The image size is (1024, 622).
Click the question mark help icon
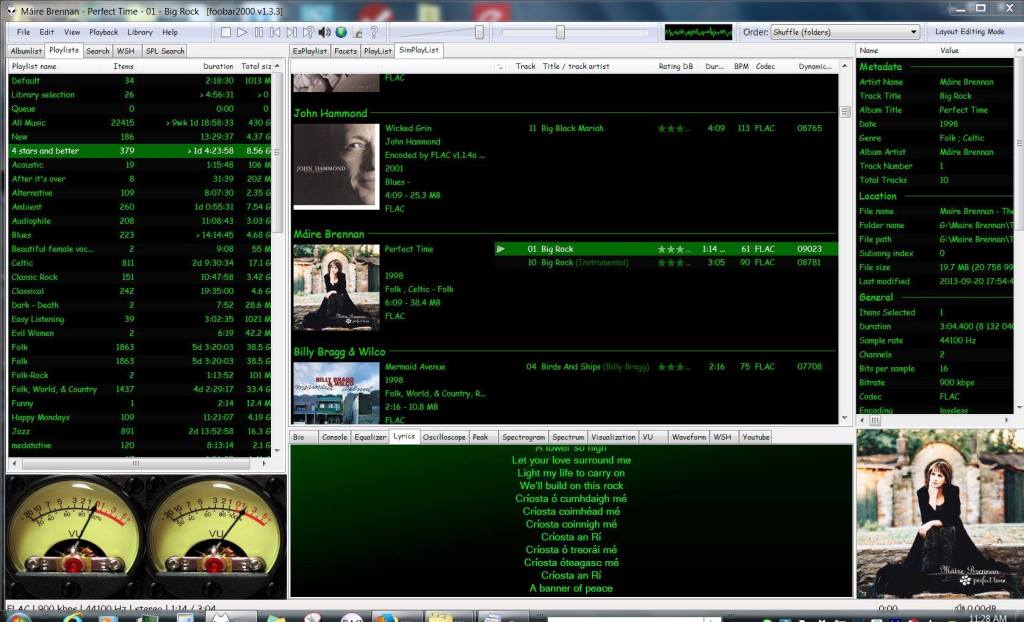pos(373,32)
